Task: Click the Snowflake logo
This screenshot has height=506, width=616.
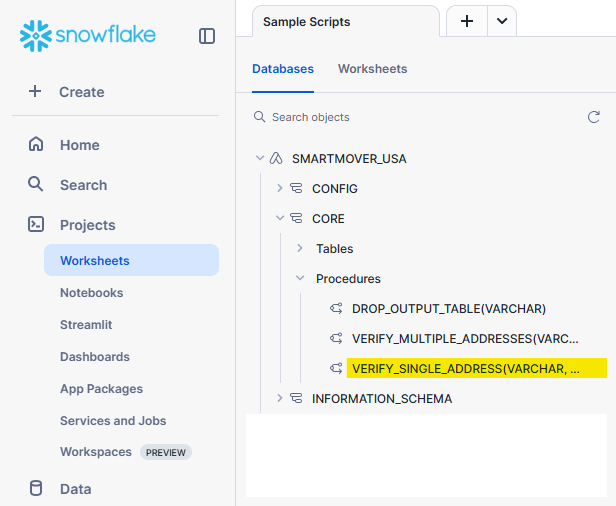Action: [88, 36]
